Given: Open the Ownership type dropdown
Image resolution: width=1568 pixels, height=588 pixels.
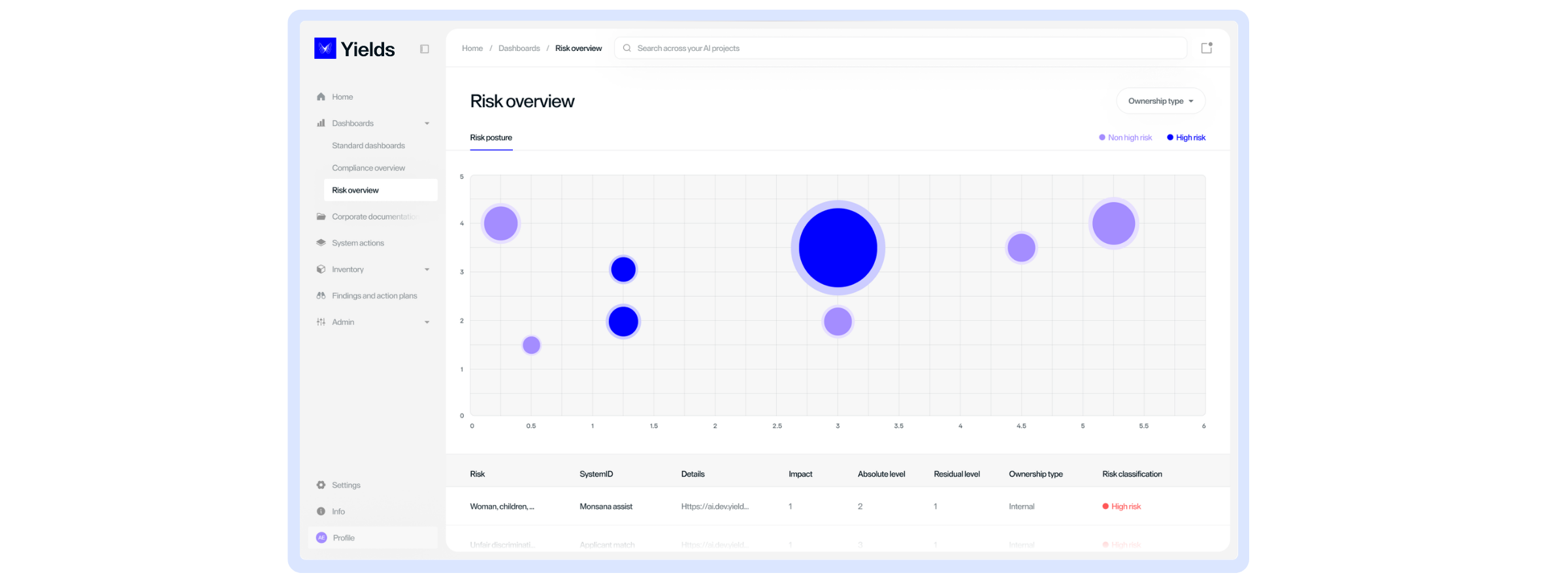Looking at the screenshot, I should [x=1160, y=101].
